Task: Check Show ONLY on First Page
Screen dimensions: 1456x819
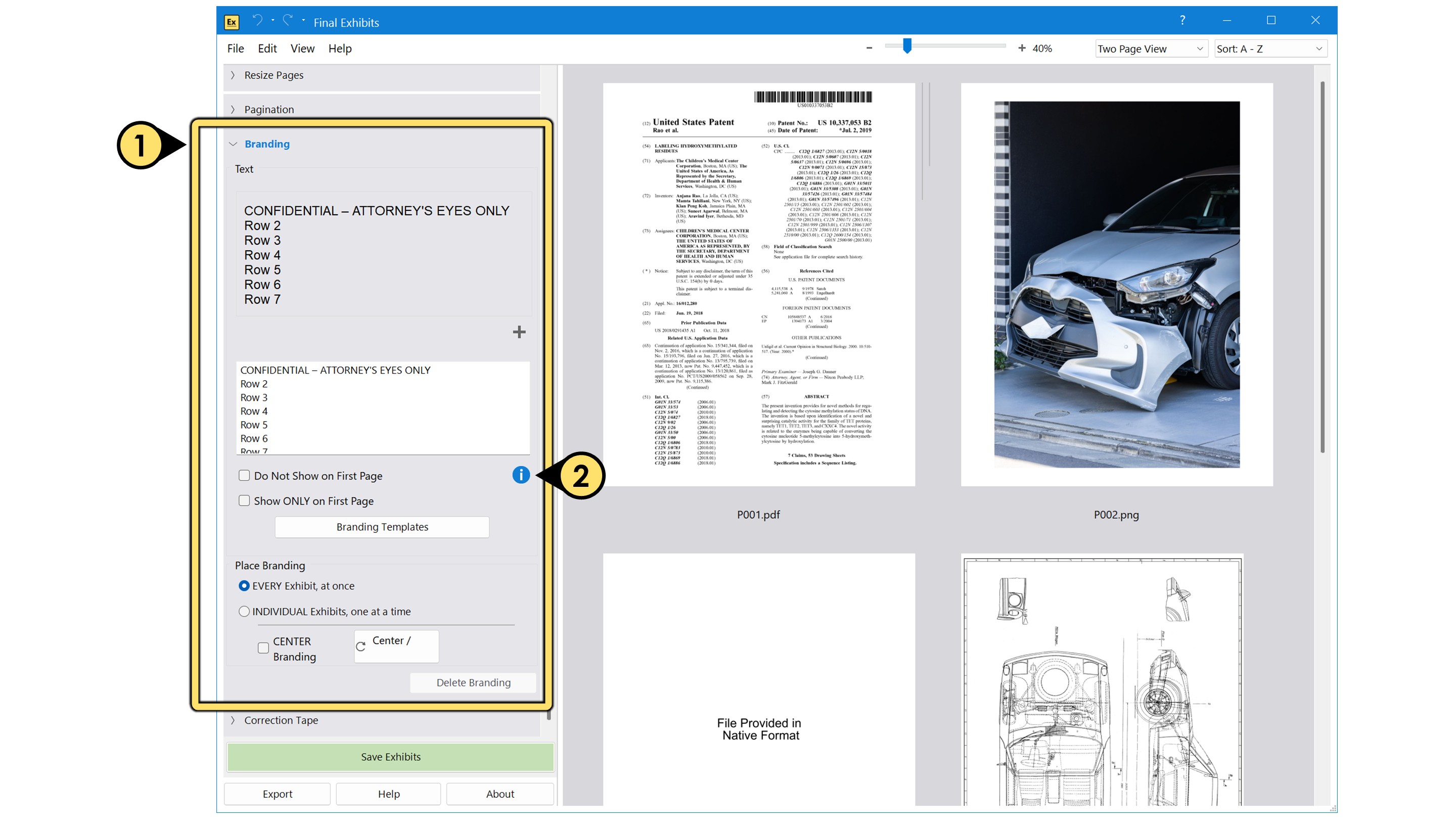Action: (x=244, y=500)
